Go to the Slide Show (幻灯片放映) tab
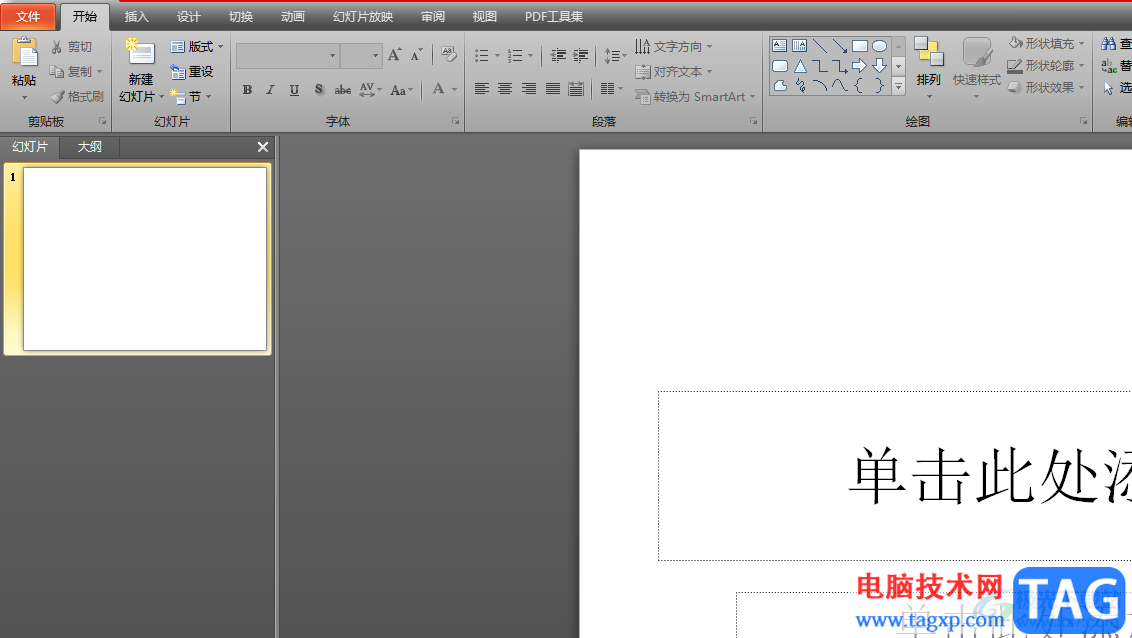 click(x=363, y=17)
